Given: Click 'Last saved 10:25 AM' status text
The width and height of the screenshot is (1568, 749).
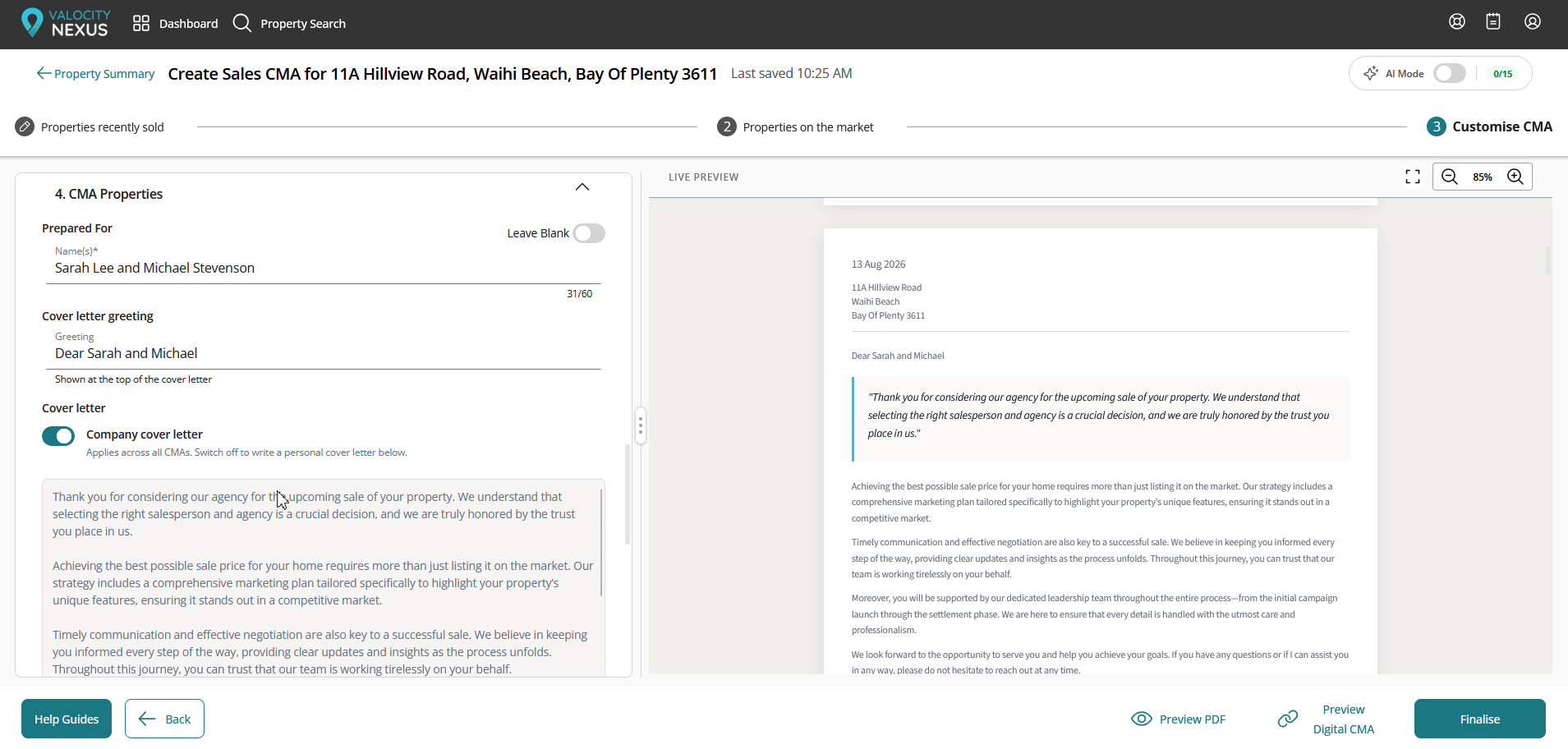Looking at the screenshot, I should [792, 73].
